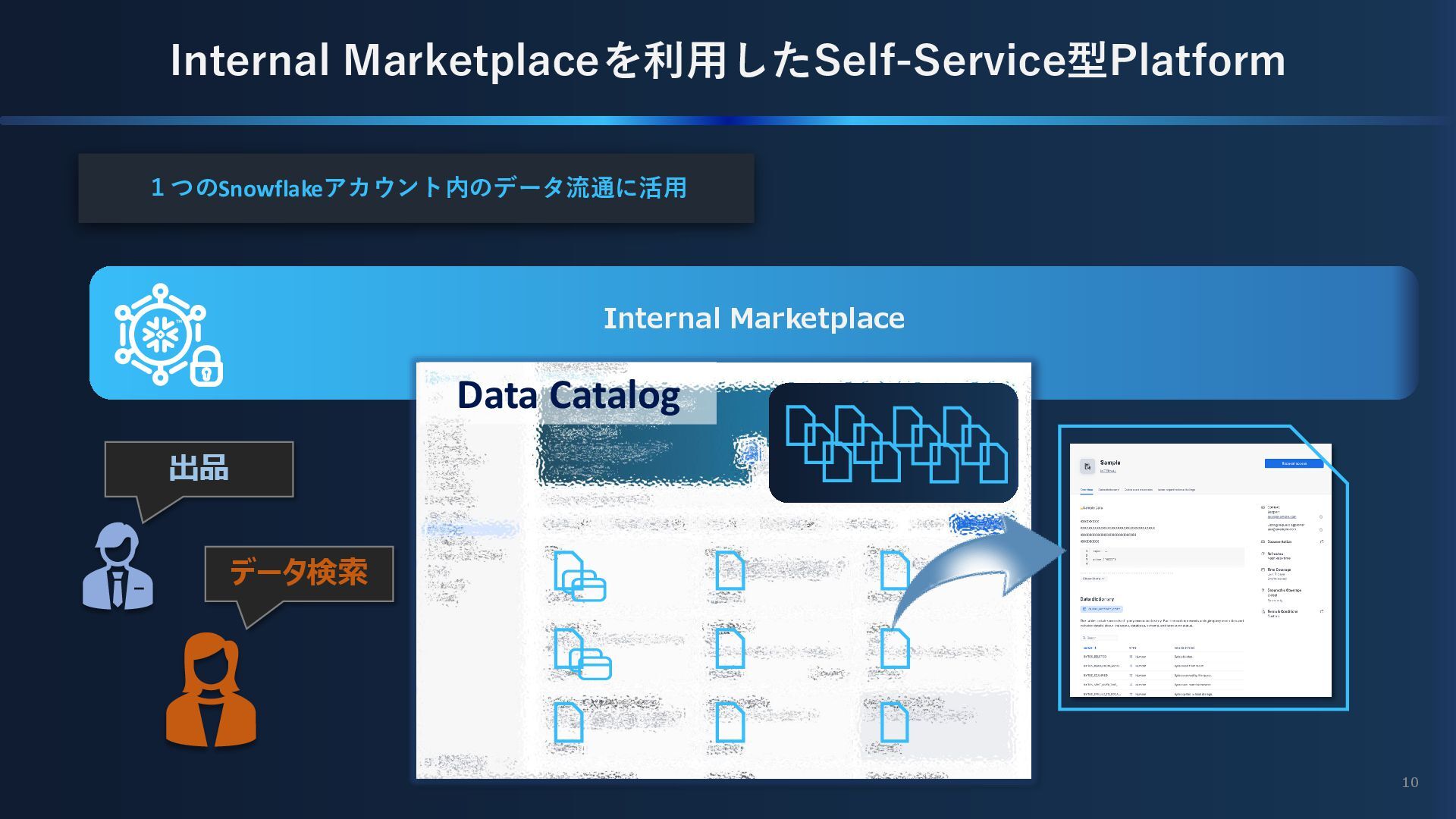Sort by the NAME column header
This screenshot has width=1456, height=819.
click(1089, 648)
